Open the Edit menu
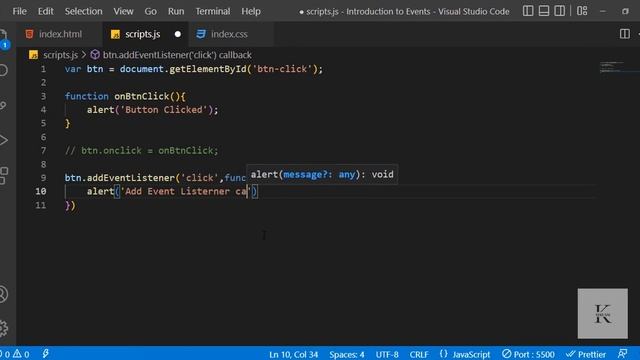640x360 pixels. pyautogui.click(x=46, y=11)
